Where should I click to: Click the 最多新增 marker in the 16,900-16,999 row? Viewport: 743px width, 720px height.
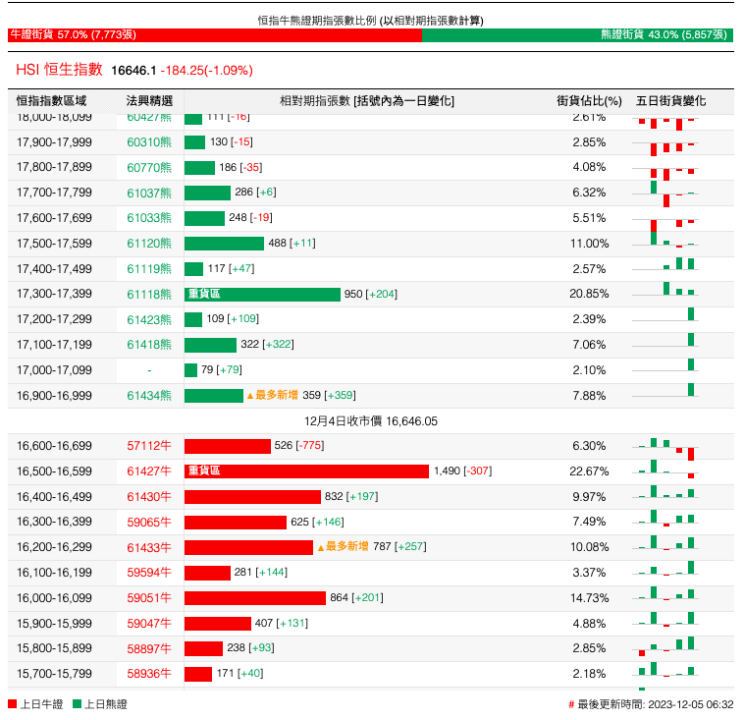coord(272,395)
